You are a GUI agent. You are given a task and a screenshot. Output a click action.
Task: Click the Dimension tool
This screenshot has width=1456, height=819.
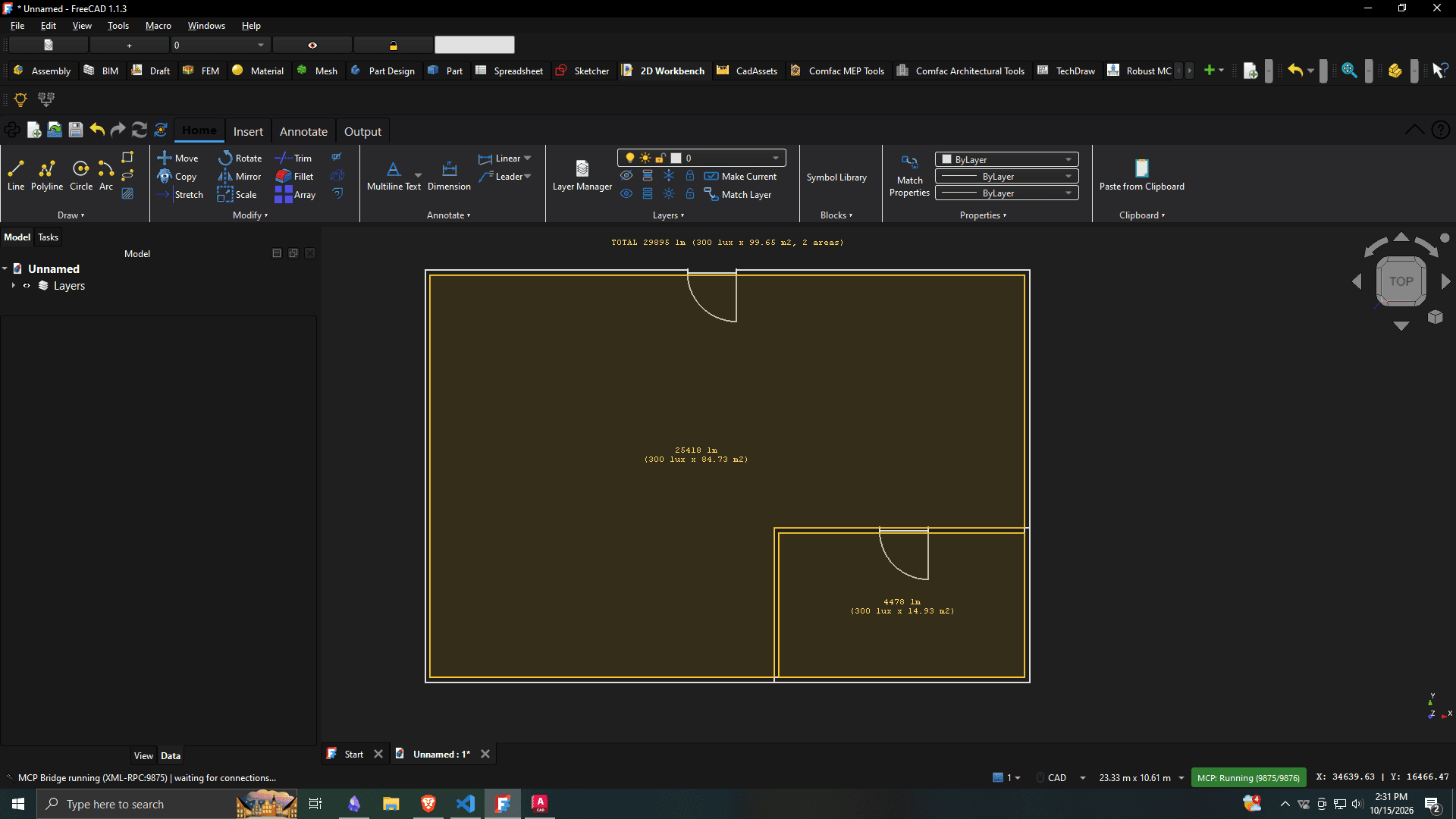[449, 175]
